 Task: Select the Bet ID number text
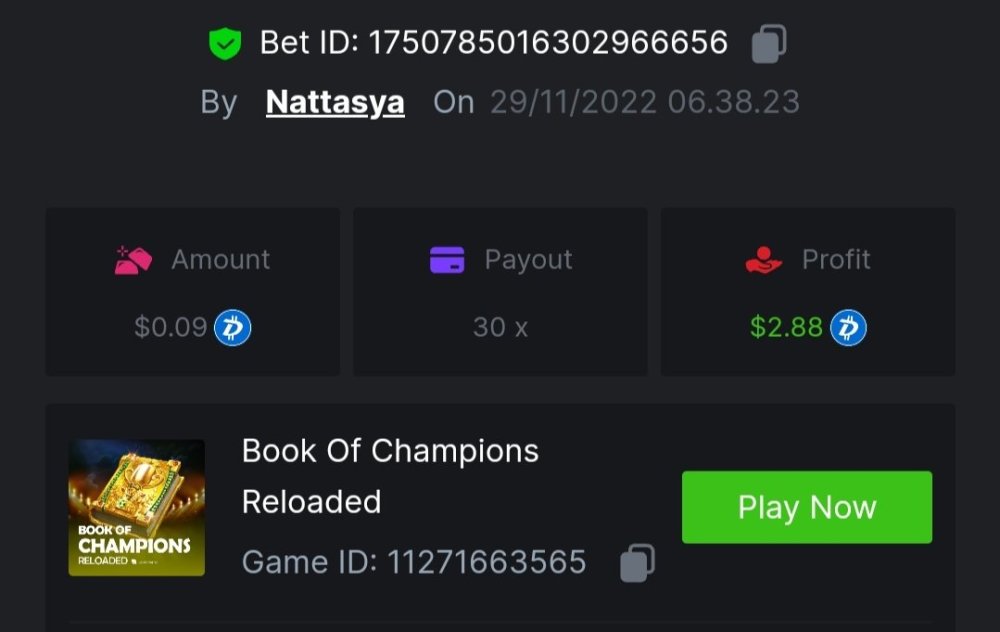pos(548,43)
